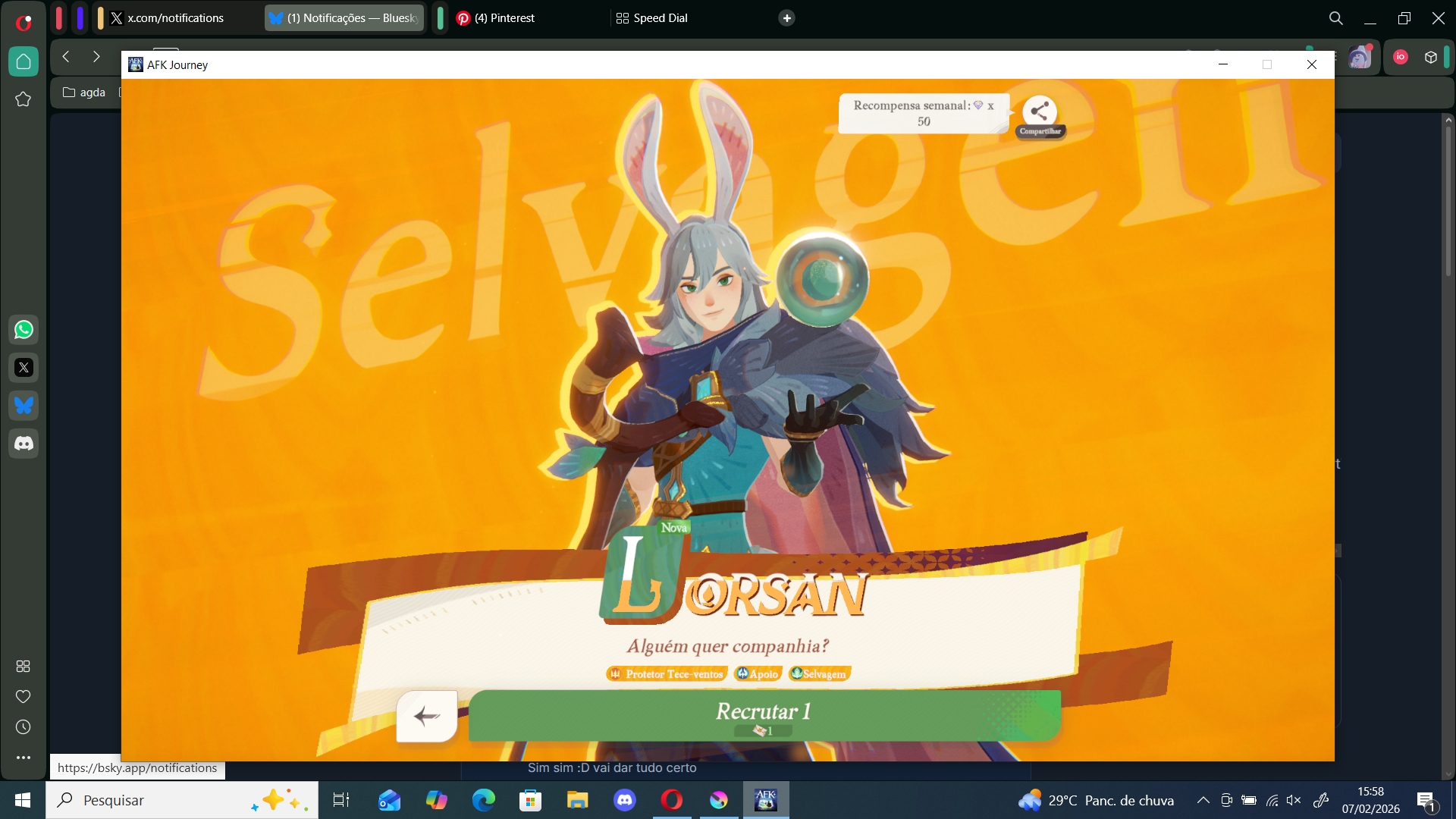
Task: Open the Discord sidebar icon
Action: coord(24,444)
